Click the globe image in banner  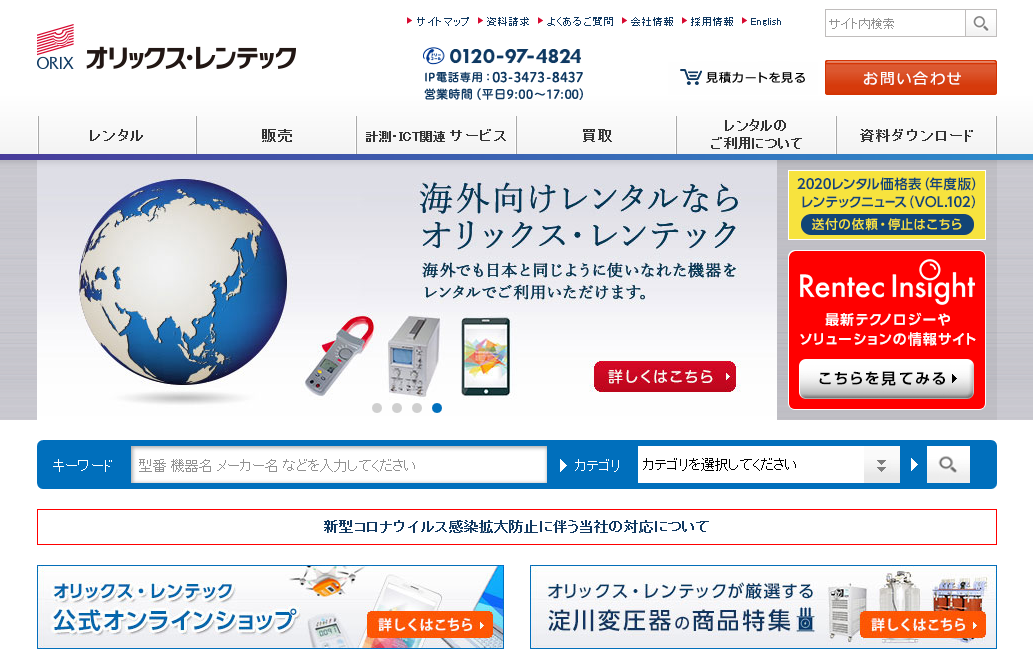182,283
